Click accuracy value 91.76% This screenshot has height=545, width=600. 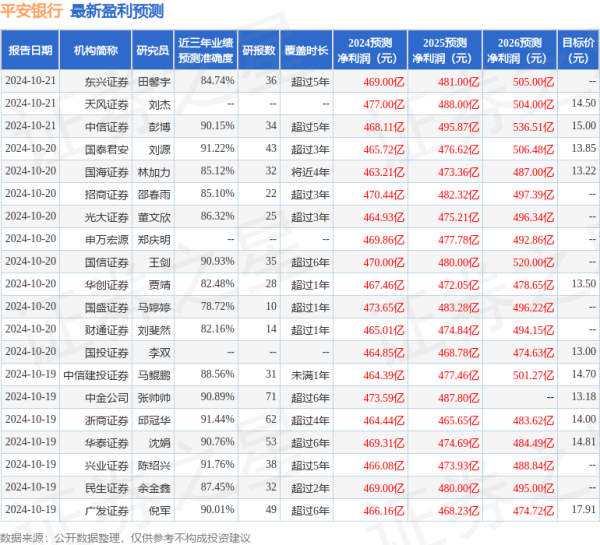coord(217,465)
